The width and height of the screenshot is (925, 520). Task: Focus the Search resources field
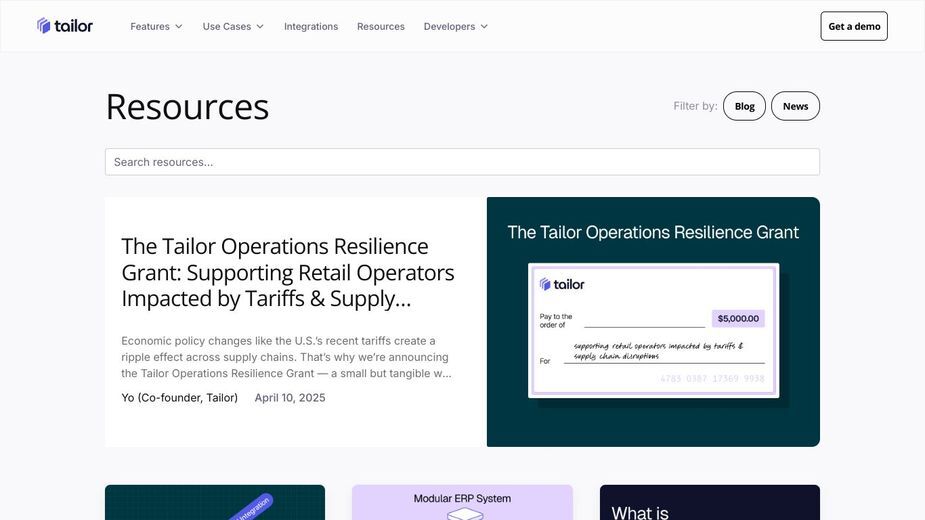[462, 162]
